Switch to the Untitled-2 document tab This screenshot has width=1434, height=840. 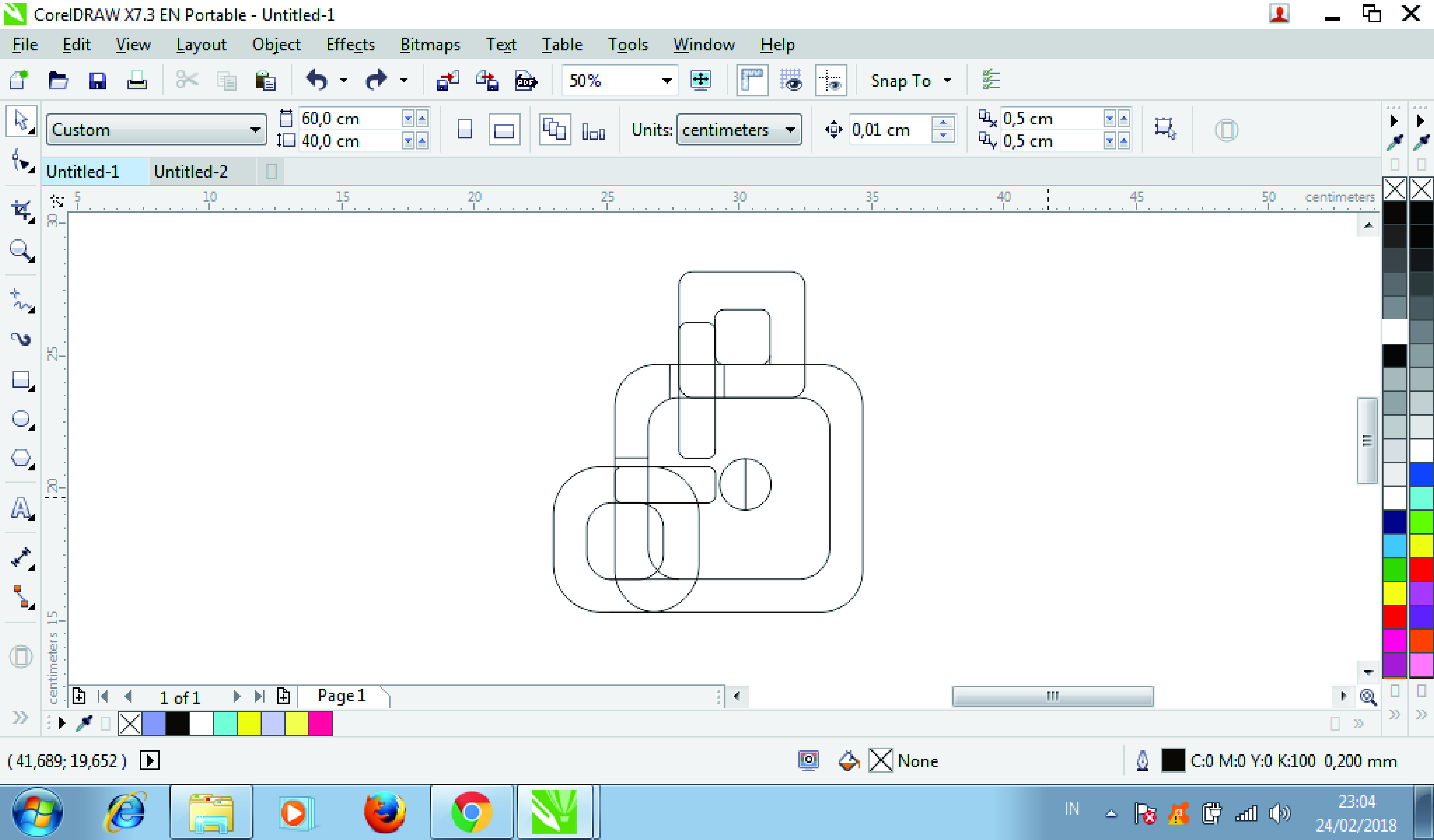tap(191, 172)
